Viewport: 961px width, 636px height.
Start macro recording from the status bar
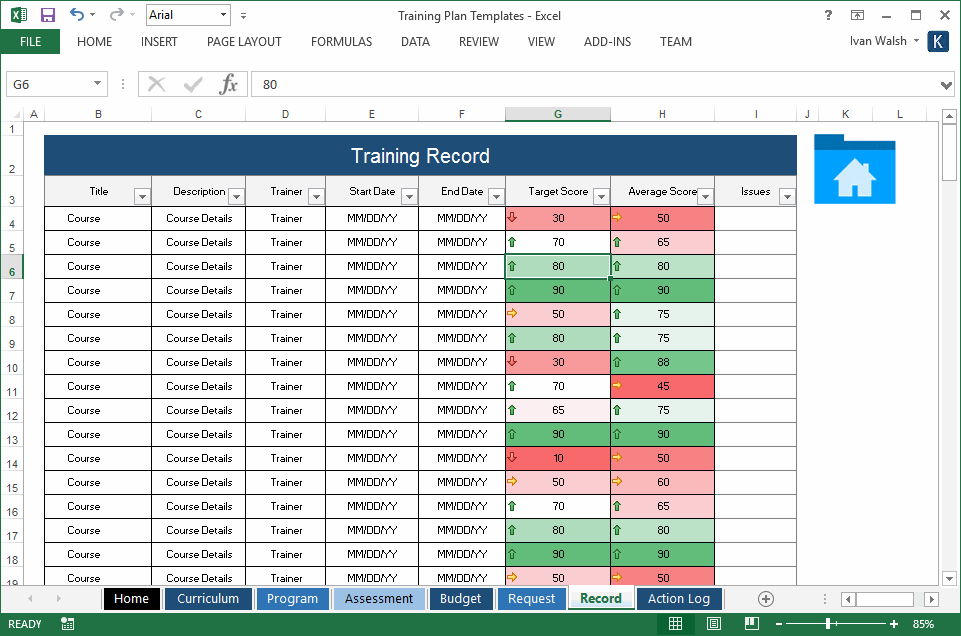(66, 623)
